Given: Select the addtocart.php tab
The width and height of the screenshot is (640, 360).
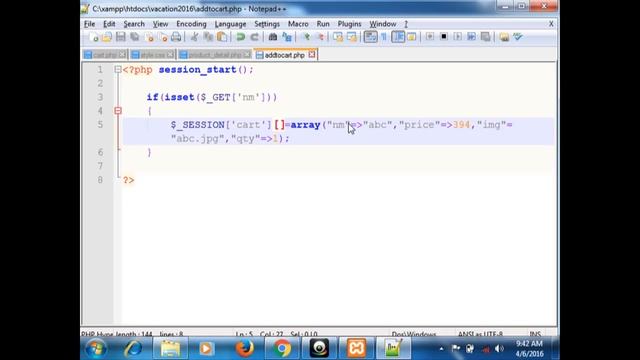Looking at the screenshot, I should pos(284,55).
